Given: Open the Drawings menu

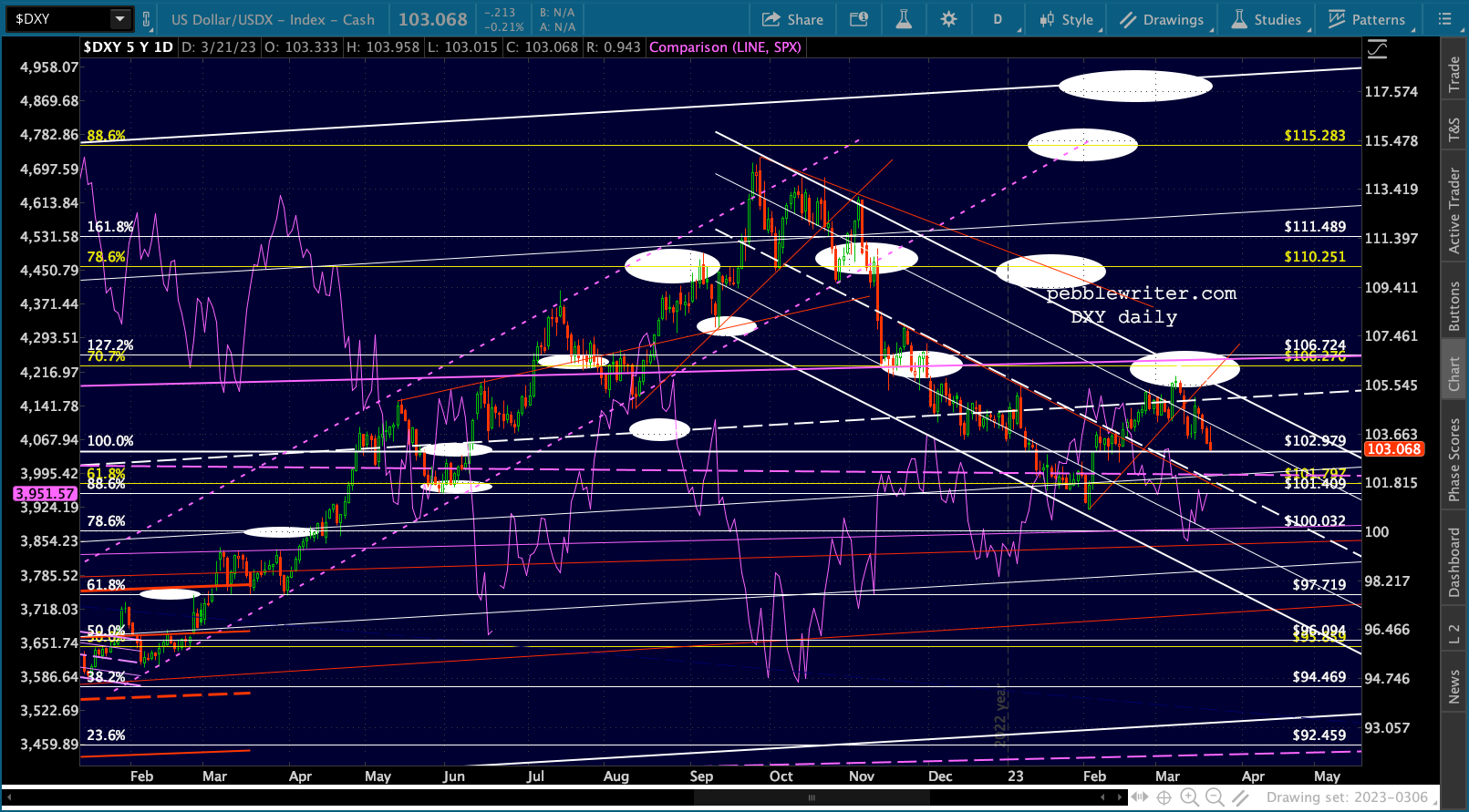Looking at the screenshot, I should tap(1162, 19).
